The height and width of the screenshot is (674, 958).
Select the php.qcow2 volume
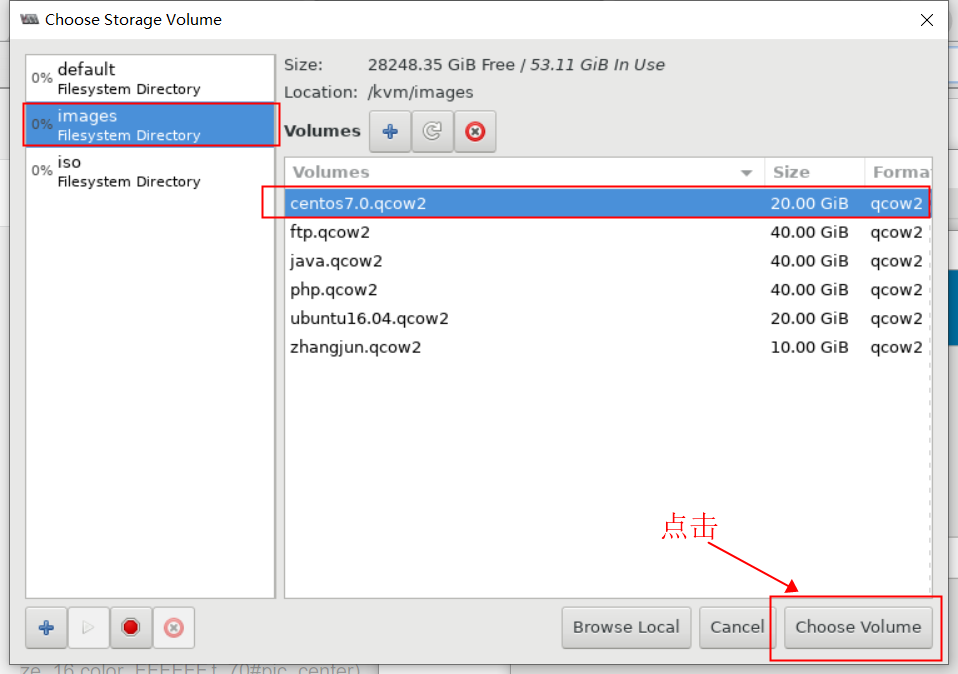607,290
